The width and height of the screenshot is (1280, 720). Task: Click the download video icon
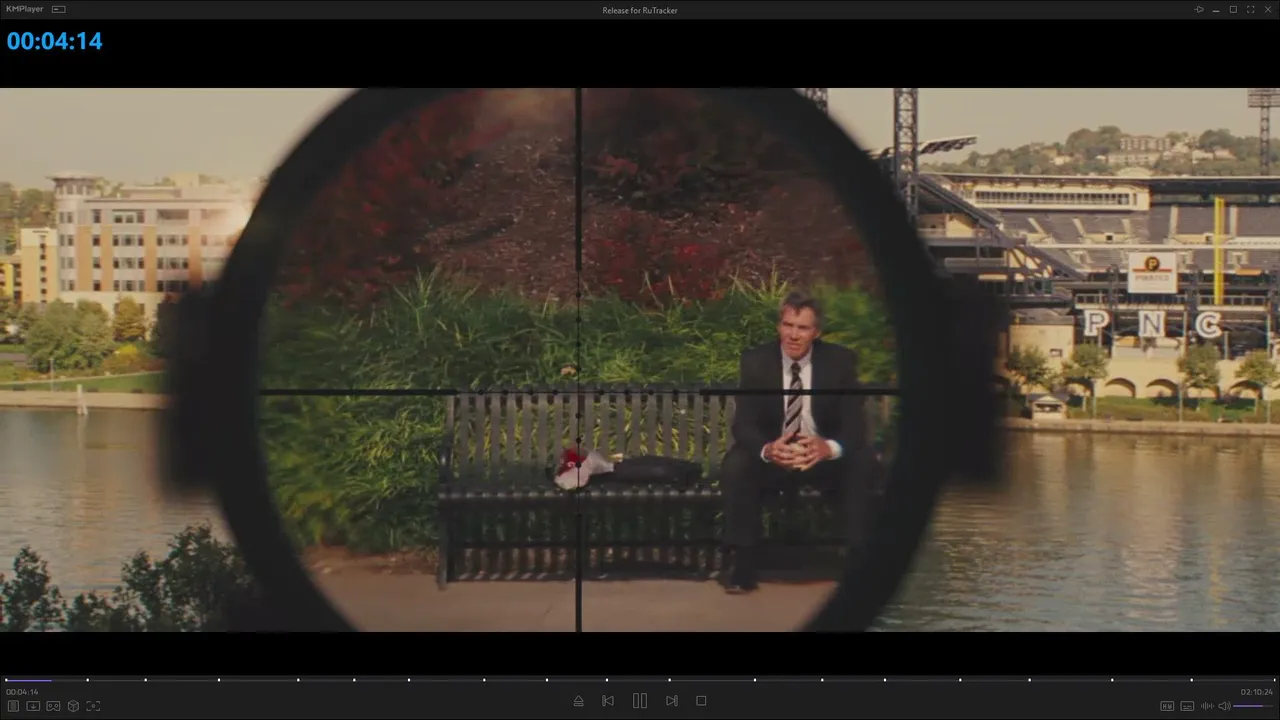[33, 706]
